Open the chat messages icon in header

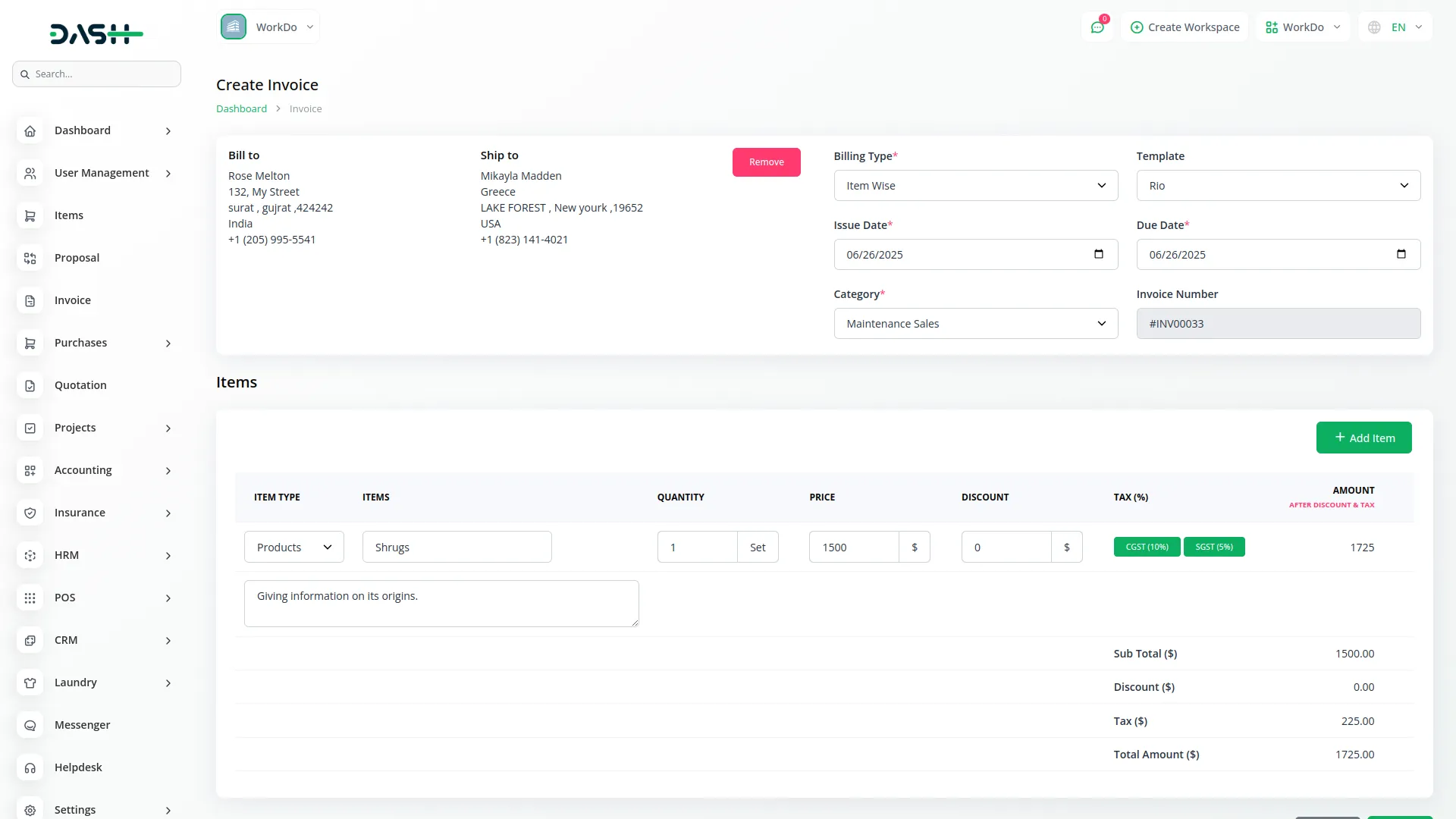(x=1097, y=27)
